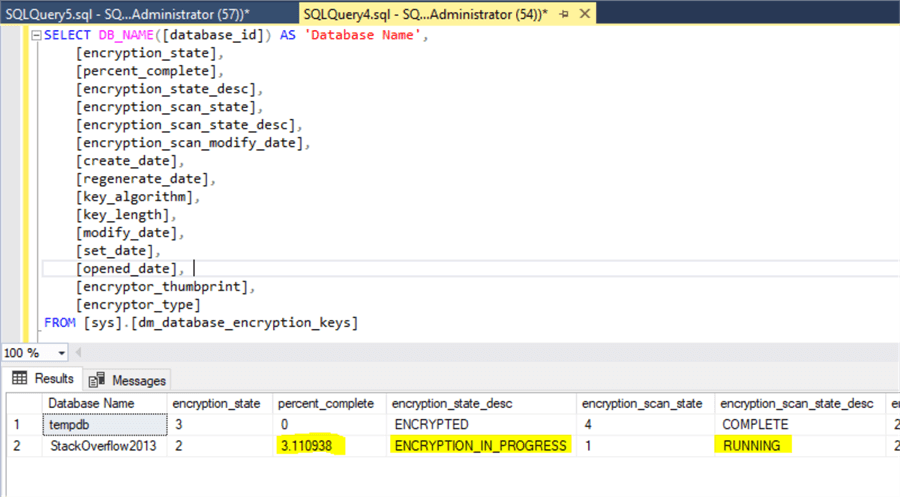Collapse the SELECT statement outline block
This screenshot has width=900, height=497.
coord(36,35)
